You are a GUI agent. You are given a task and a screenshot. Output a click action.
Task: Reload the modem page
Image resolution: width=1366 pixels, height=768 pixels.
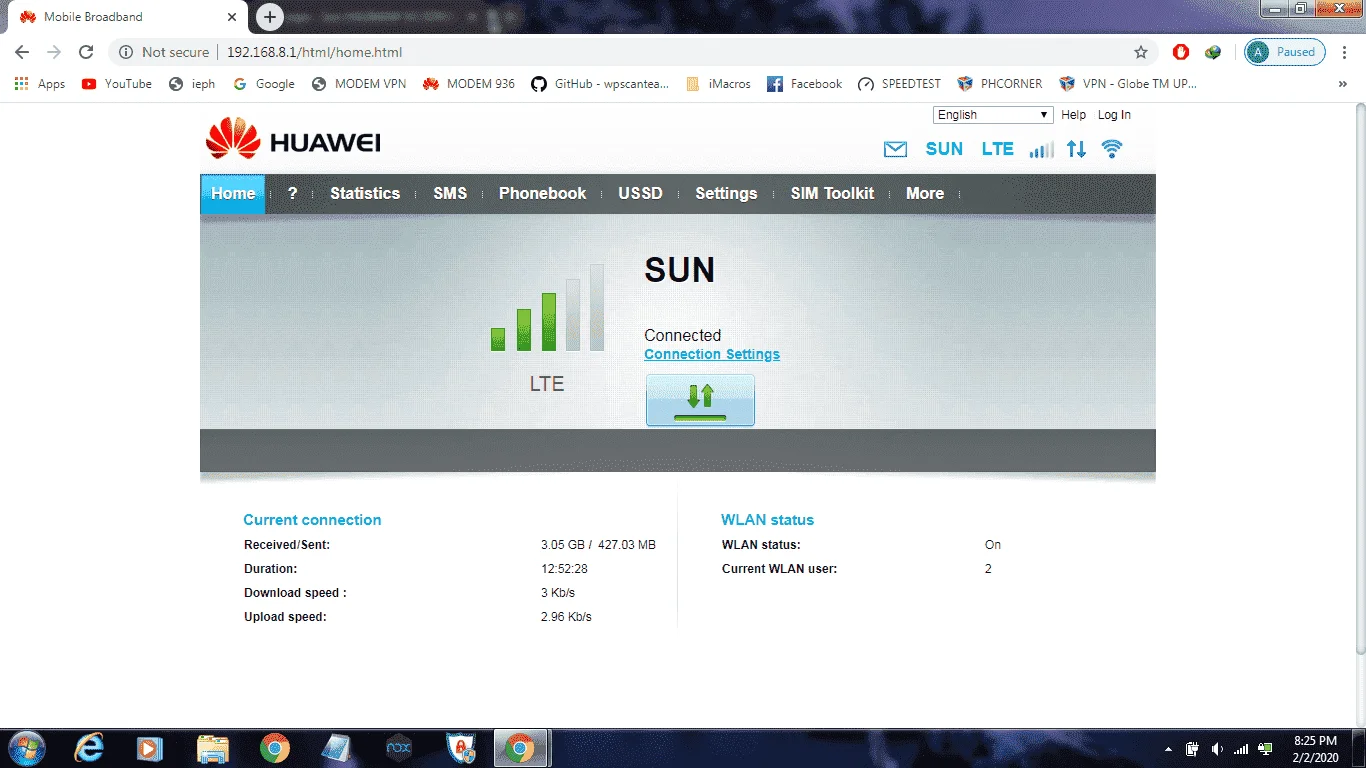[x=86, y=52]
